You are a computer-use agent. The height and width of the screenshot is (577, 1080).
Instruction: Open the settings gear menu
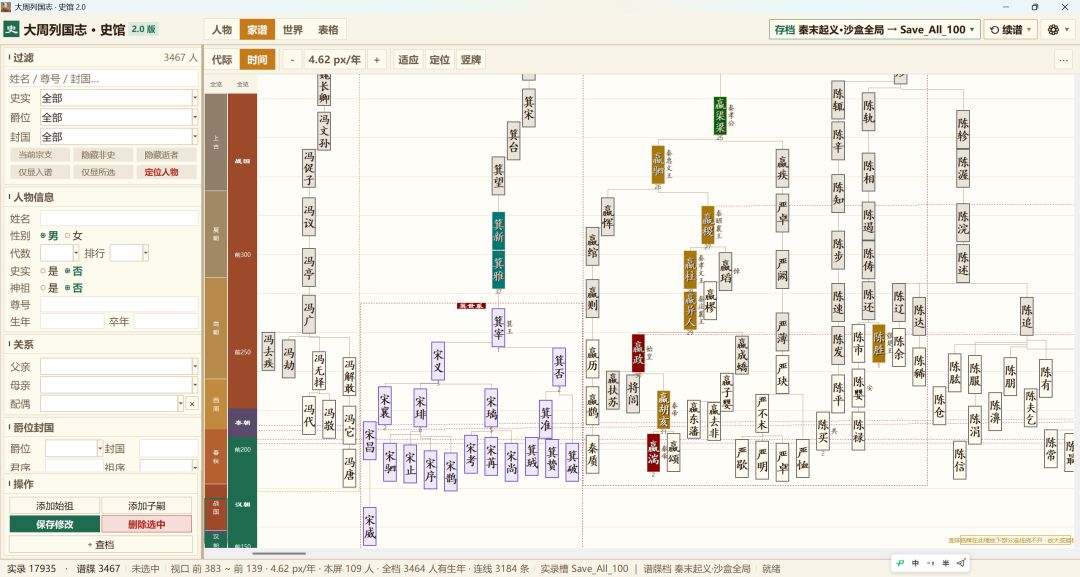coord(1058,30)
